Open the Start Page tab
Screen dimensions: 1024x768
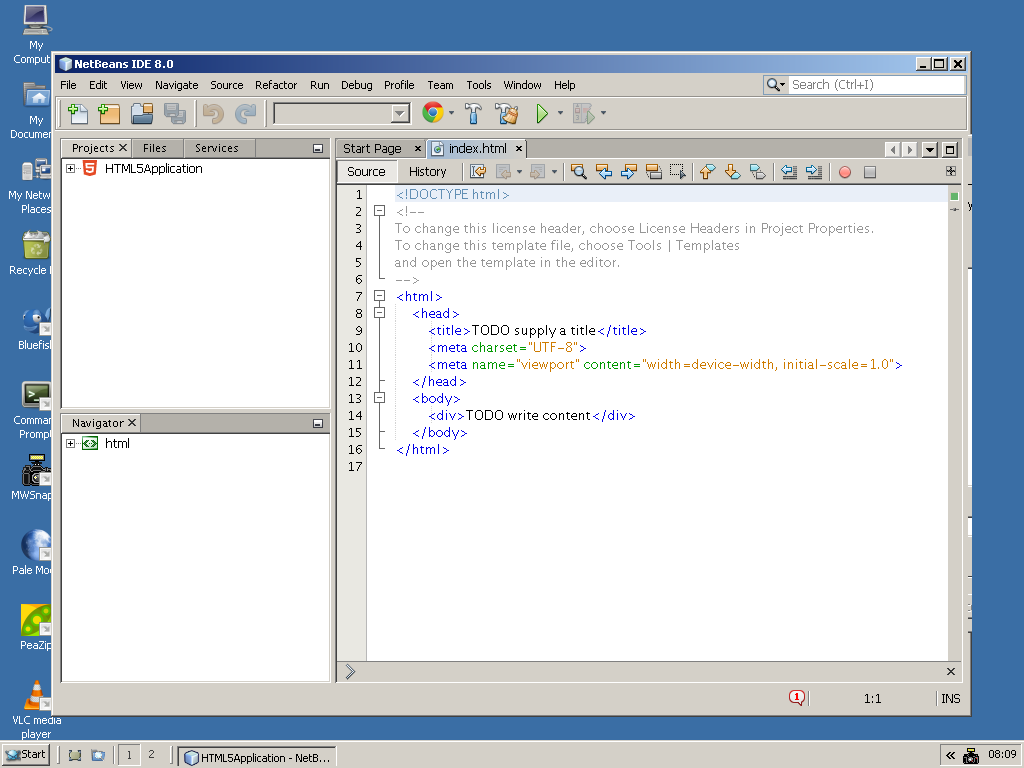(372, 149)
